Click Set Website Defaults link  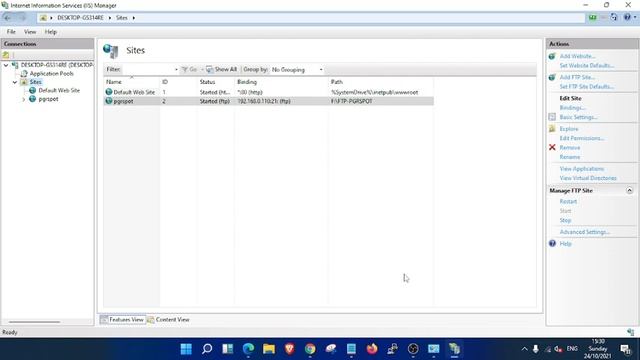pyautogui.click(x=587, y=65)
